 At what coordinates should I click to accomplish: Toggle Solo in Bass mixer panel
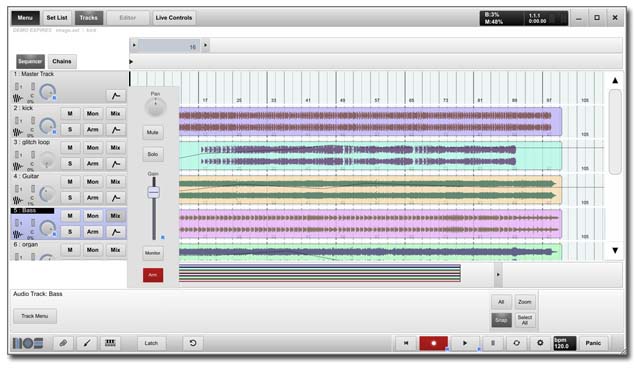[x=153, y=154]
